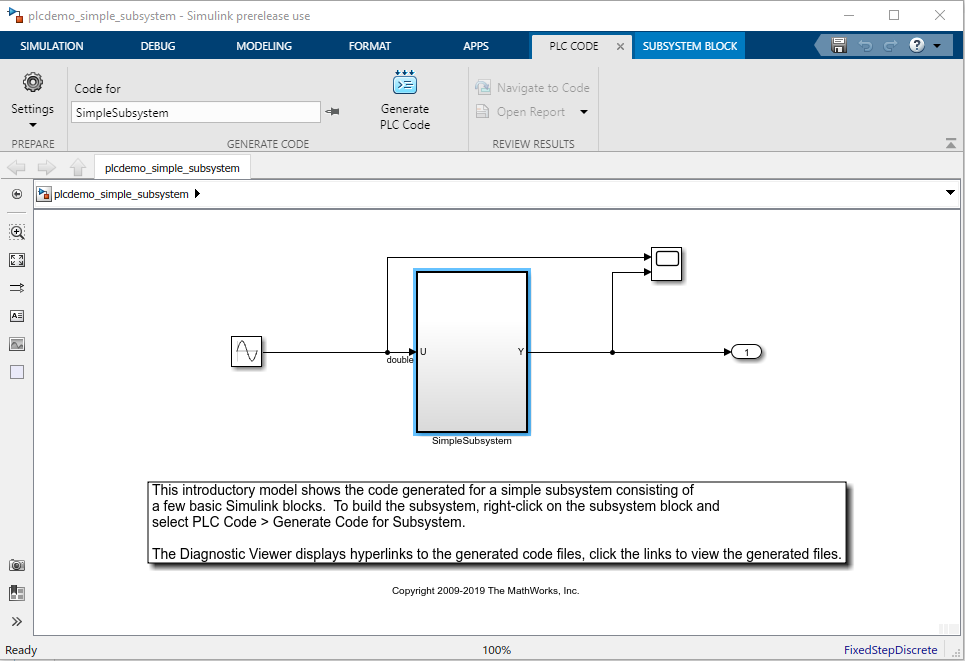Click the Simulink icon in title bar
The height and width of the screenshot is (661, 965).
pos(15,14)
